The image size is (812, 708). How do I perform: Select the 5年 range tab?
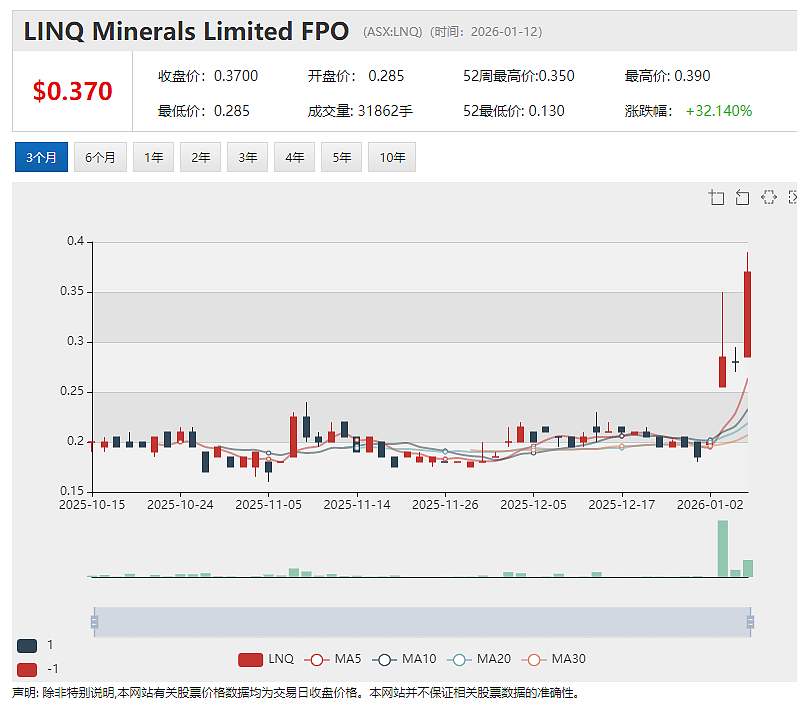coord(342,157)
